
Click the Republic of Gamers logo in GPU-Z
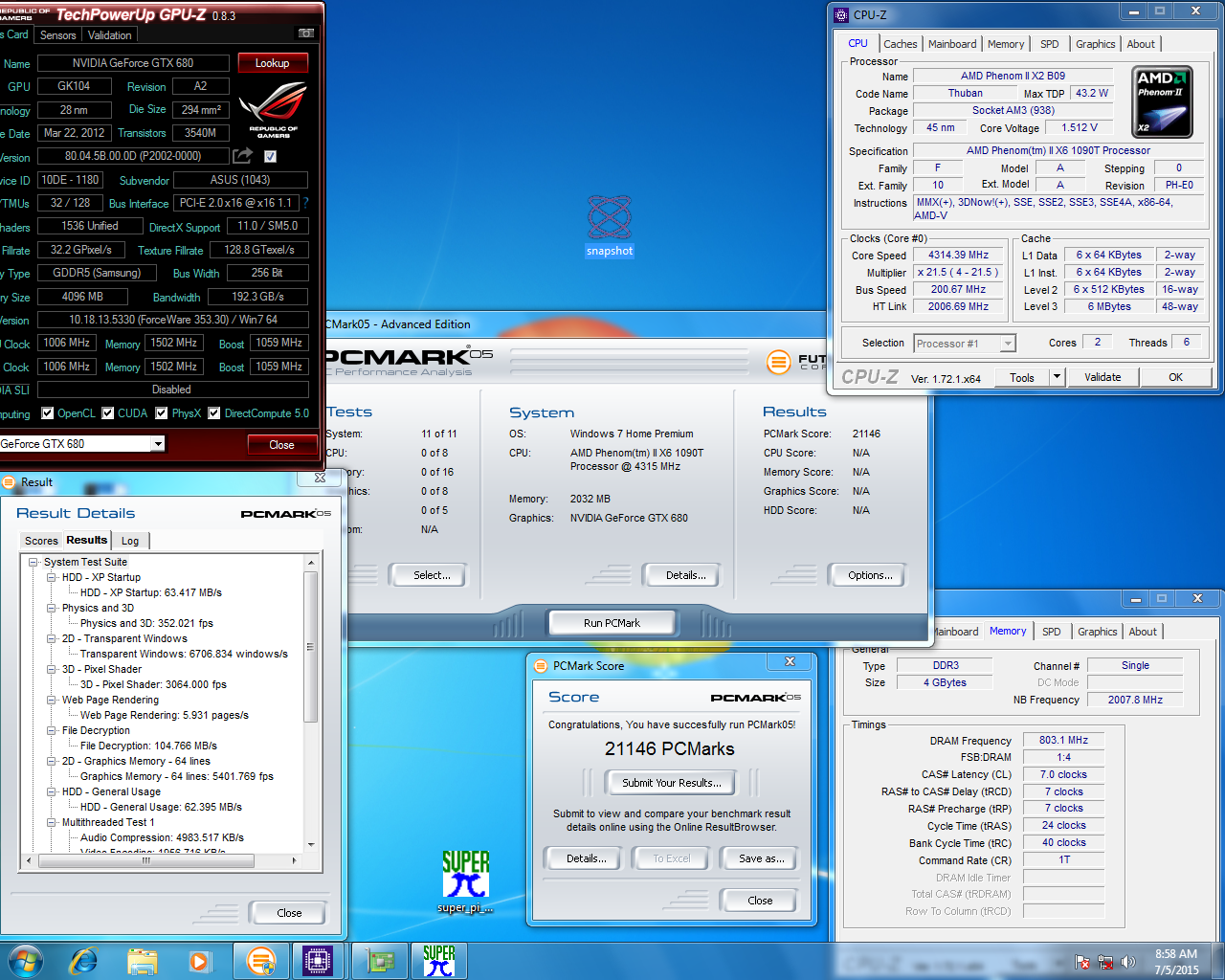click(x=273, y=110)
